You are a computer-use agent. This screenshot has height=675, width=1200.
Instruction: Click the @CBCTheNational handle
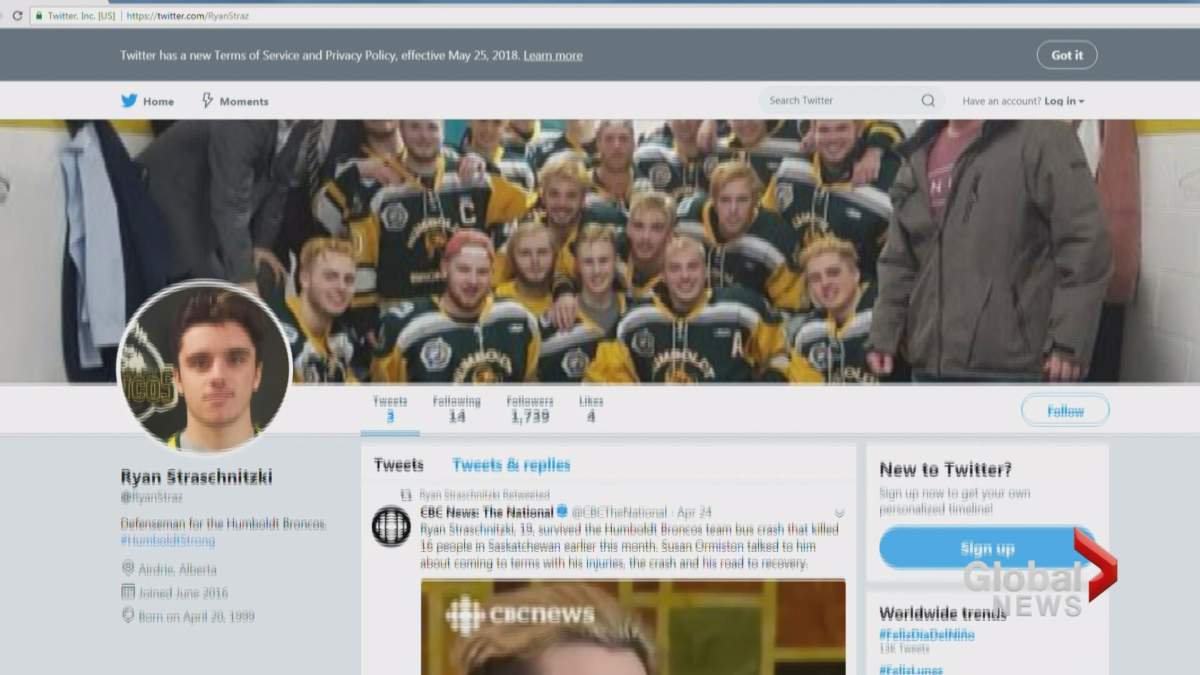[619, 512]
